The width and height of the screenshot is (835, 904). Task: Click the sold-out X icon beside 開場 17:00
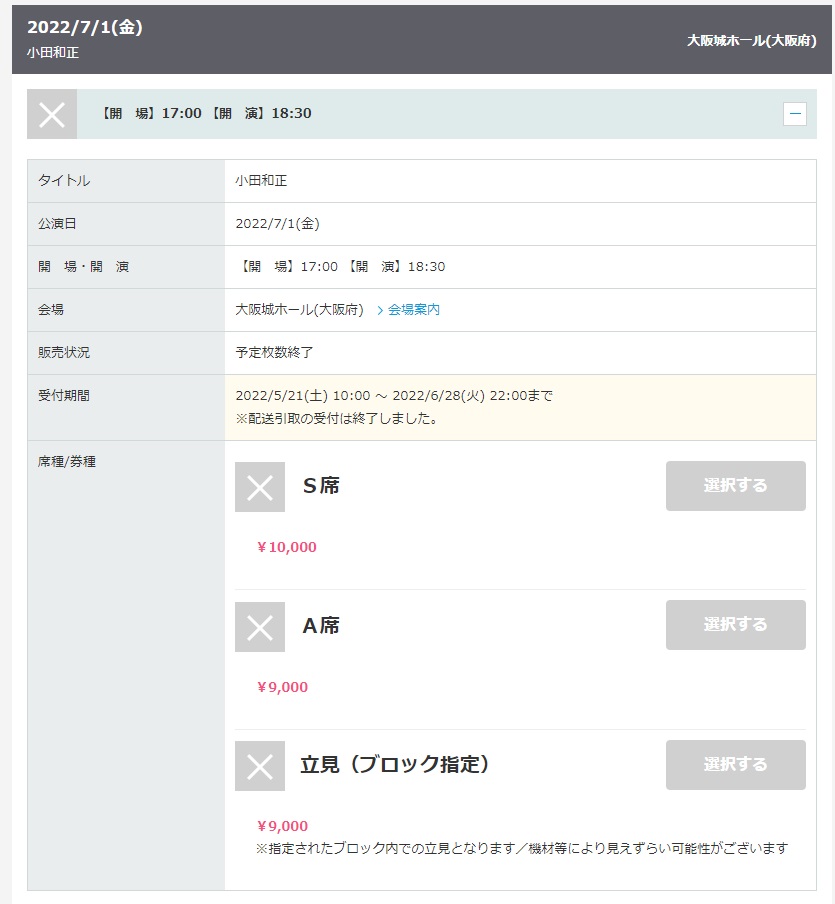(x=52, y=114)
